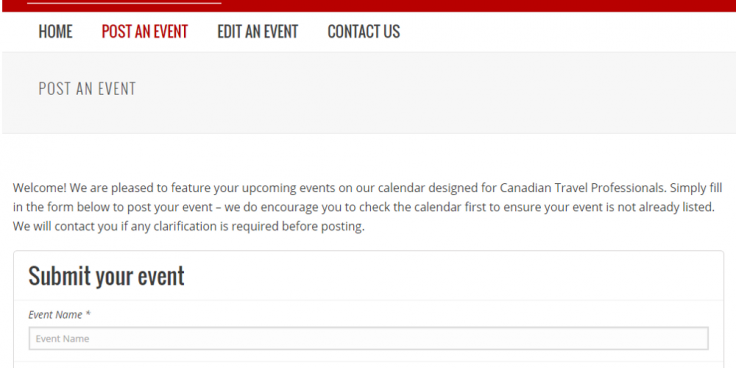Screen dimensions: 736x368
Task: Click the required asterisk beside Event Name
Action: point(88,314)
